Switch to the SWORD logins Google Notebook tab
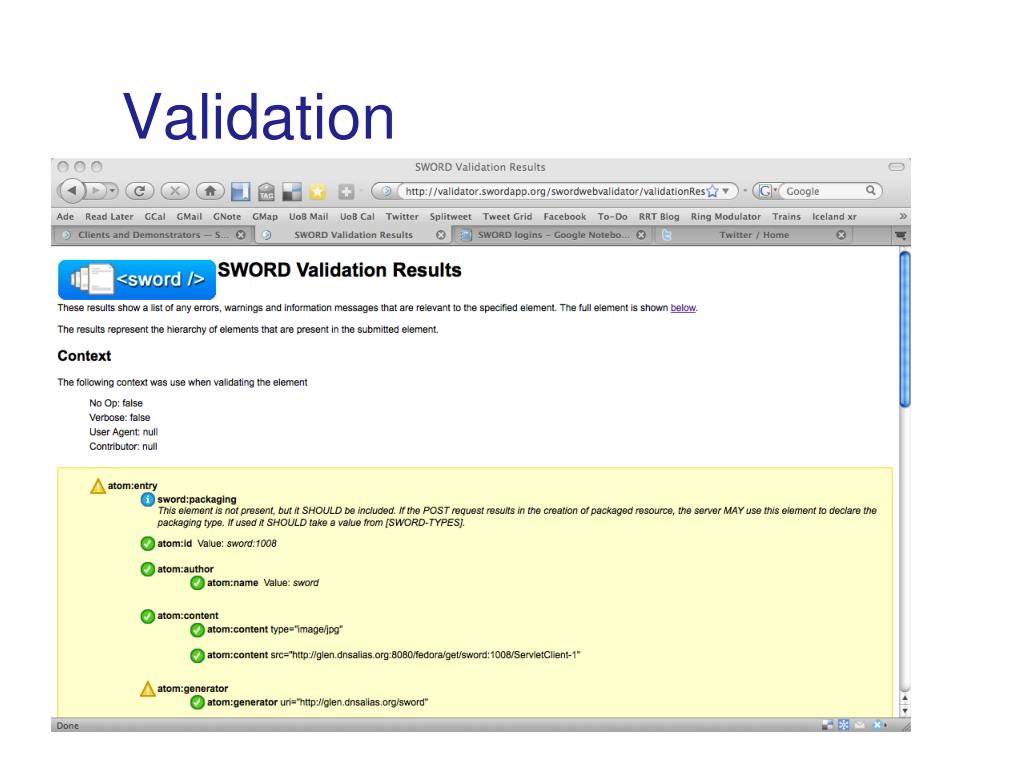The image size is (1024, 768). (x=552, y=234)
